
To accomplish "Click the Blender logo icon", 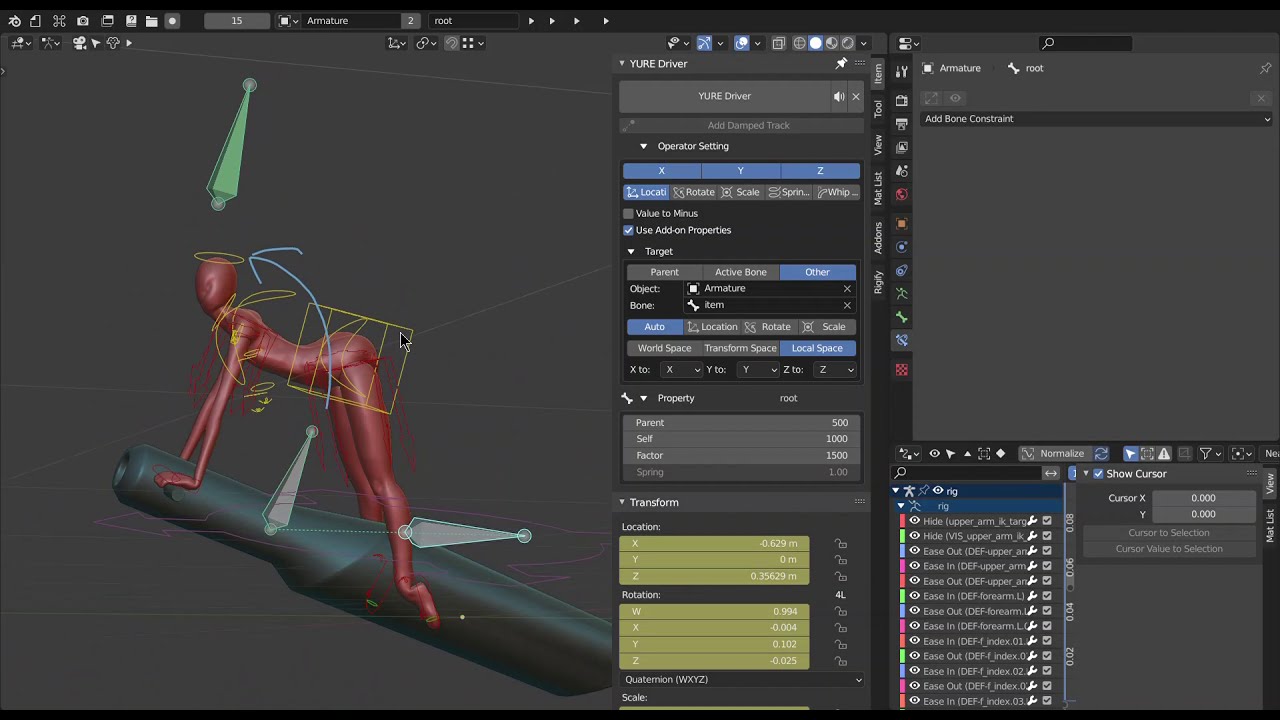I will pos(15,20).
